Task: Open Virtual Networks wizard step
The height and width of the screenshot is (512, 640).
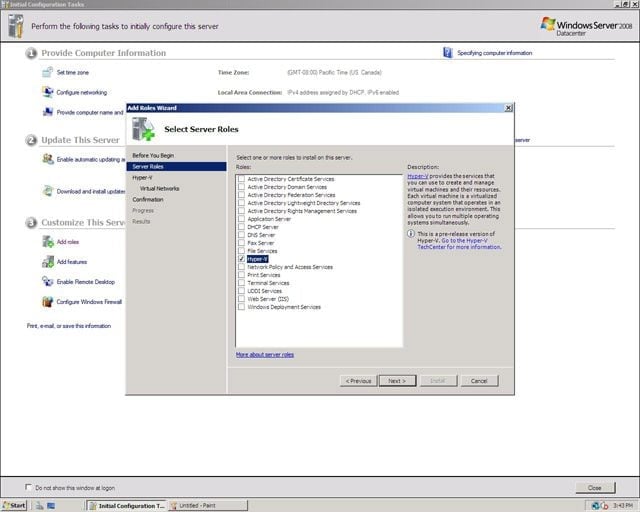Action: [x=159, y=189]
